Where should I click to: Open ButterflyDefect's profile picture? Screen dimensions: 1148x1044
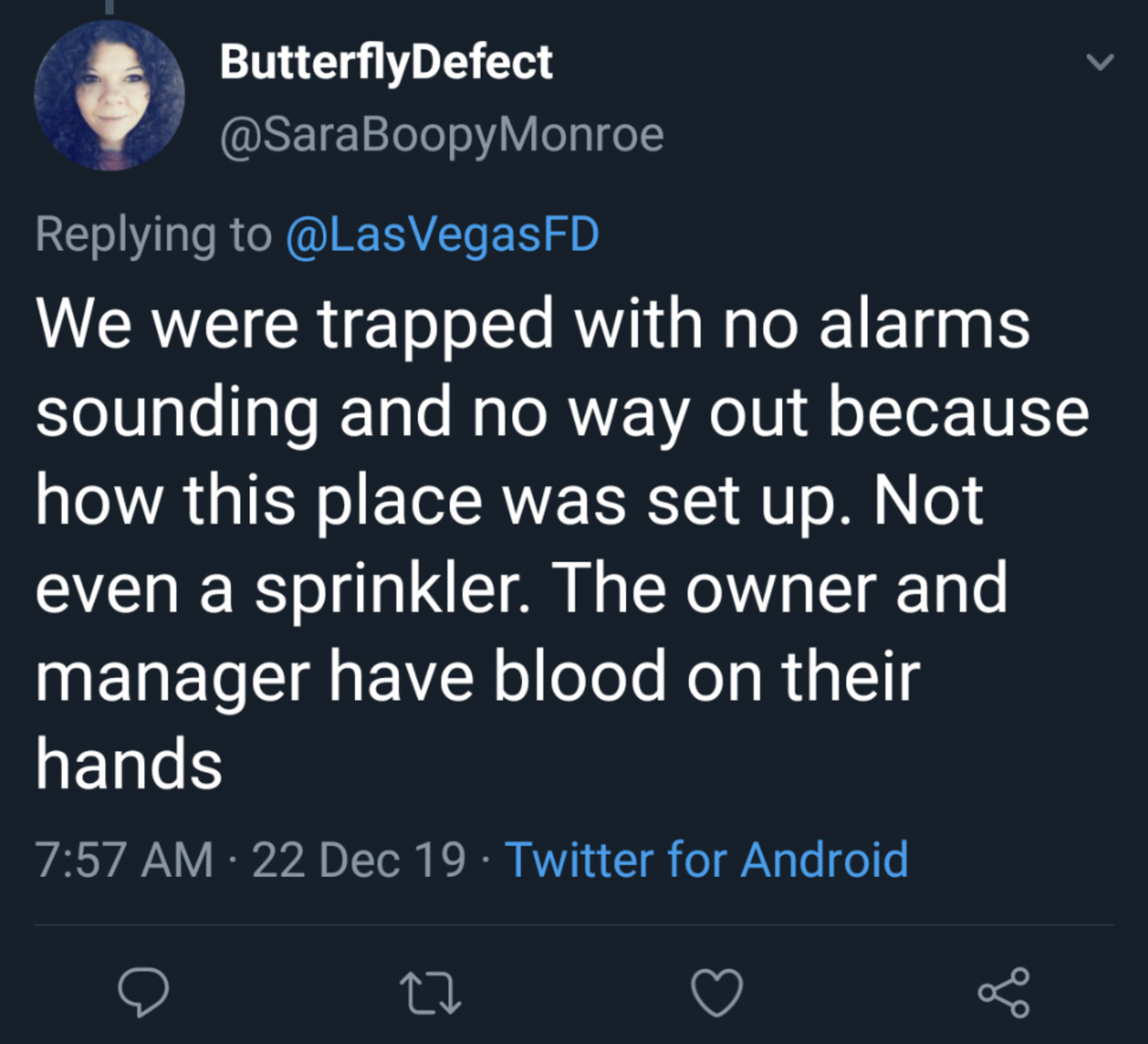pyautogui.click(x=109, y=96)
